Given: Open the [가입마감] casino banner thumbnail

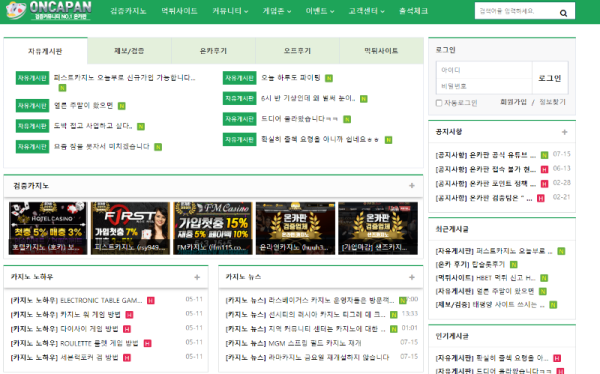Looking at the screenshot, I should (x=378, y=228).
